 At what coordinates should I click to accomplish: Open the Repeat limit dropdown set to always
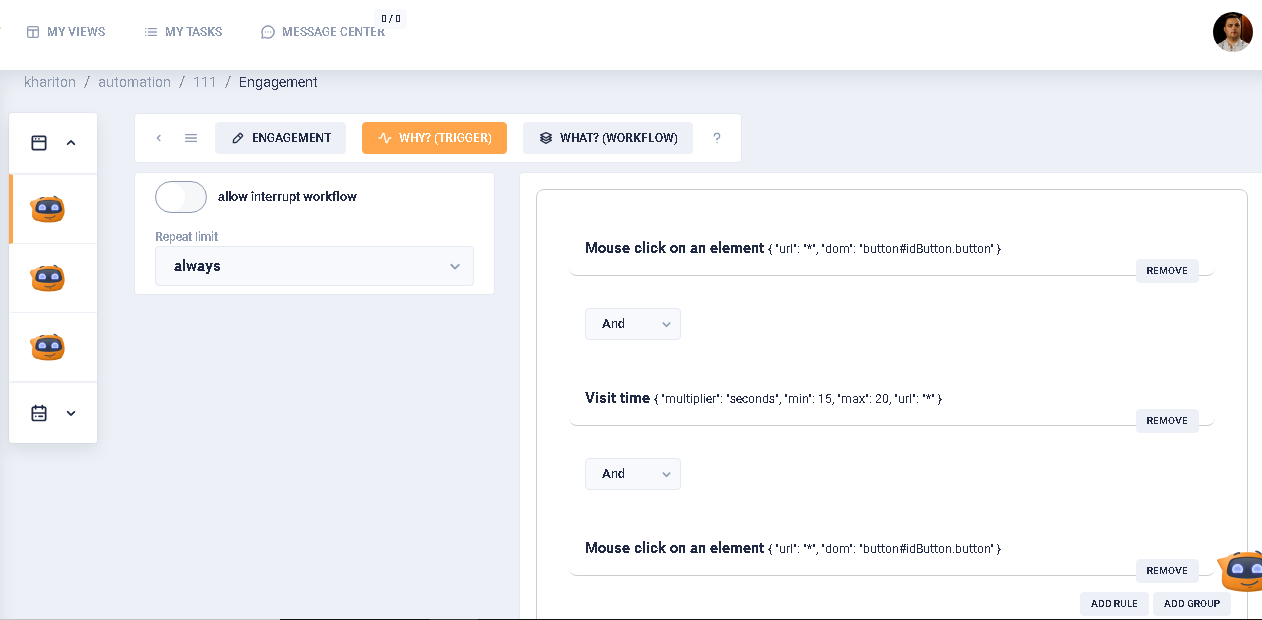tap(314, 266)
